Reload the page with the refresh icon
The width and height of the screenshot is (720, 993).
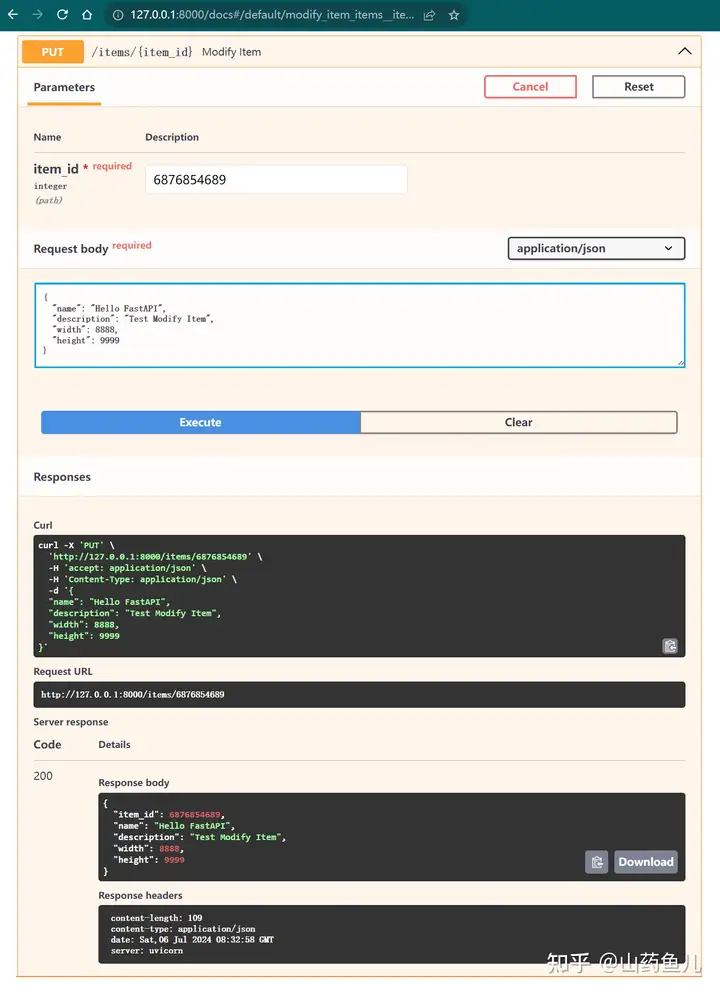(x=62, y=15)
